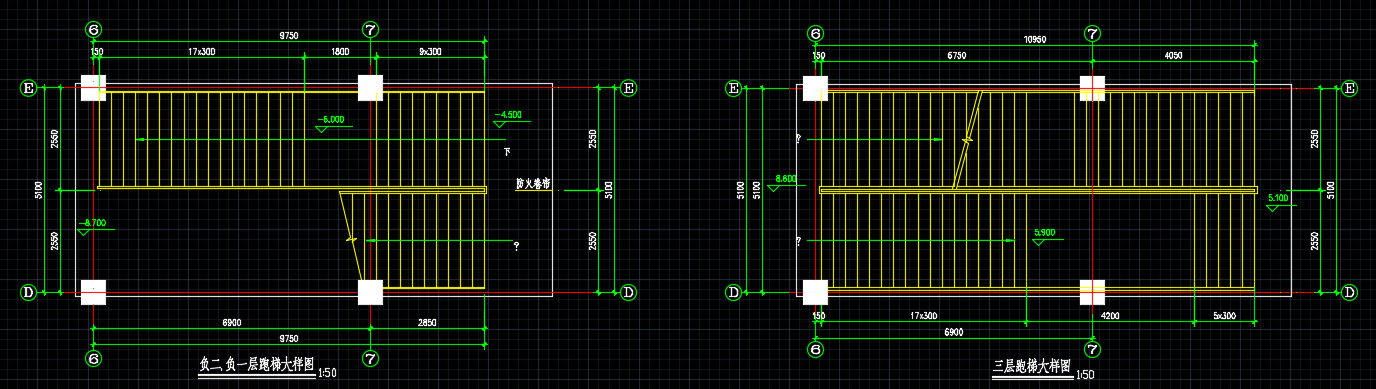Select the 5.100 elevation mark
Image resolution: width=1376 pixels, height=389 pixels.
(x=1278, y=197)
